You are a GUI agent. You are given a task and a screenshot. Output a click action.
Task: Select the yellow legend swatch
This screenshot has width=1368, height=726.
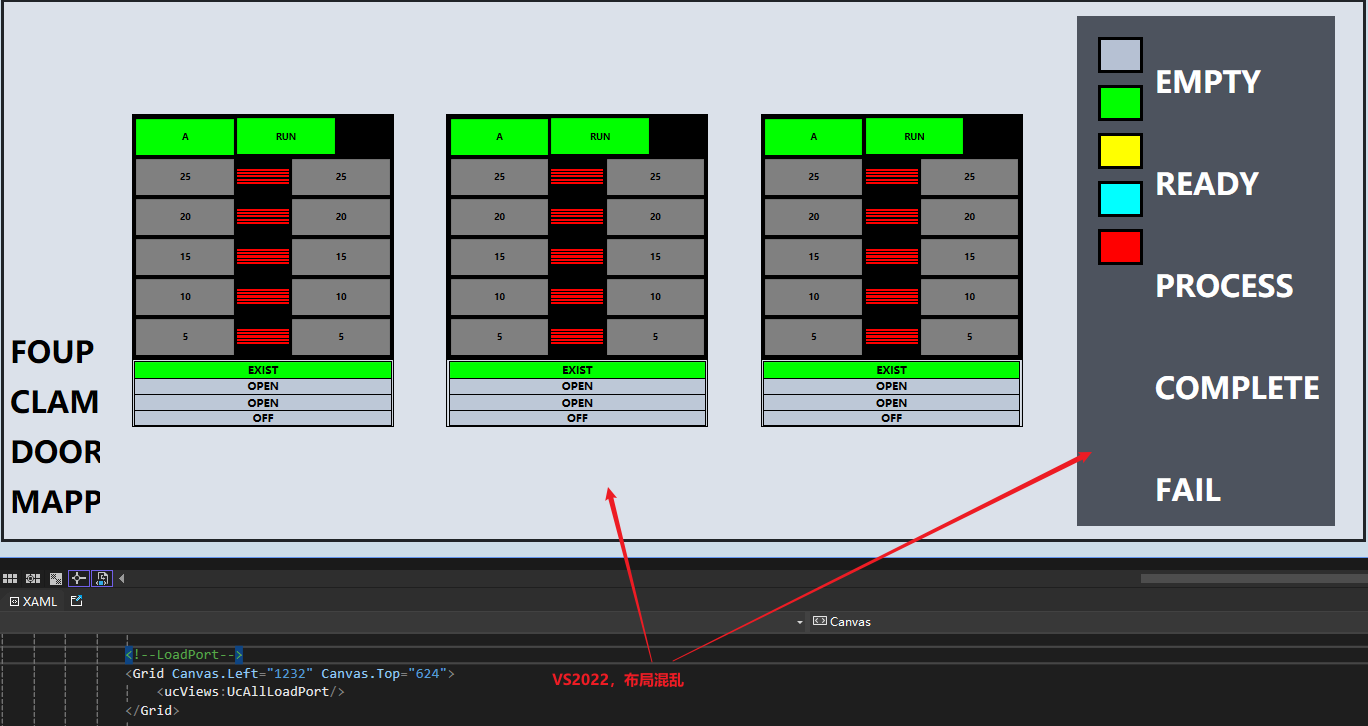click(x=1120, y=151)
